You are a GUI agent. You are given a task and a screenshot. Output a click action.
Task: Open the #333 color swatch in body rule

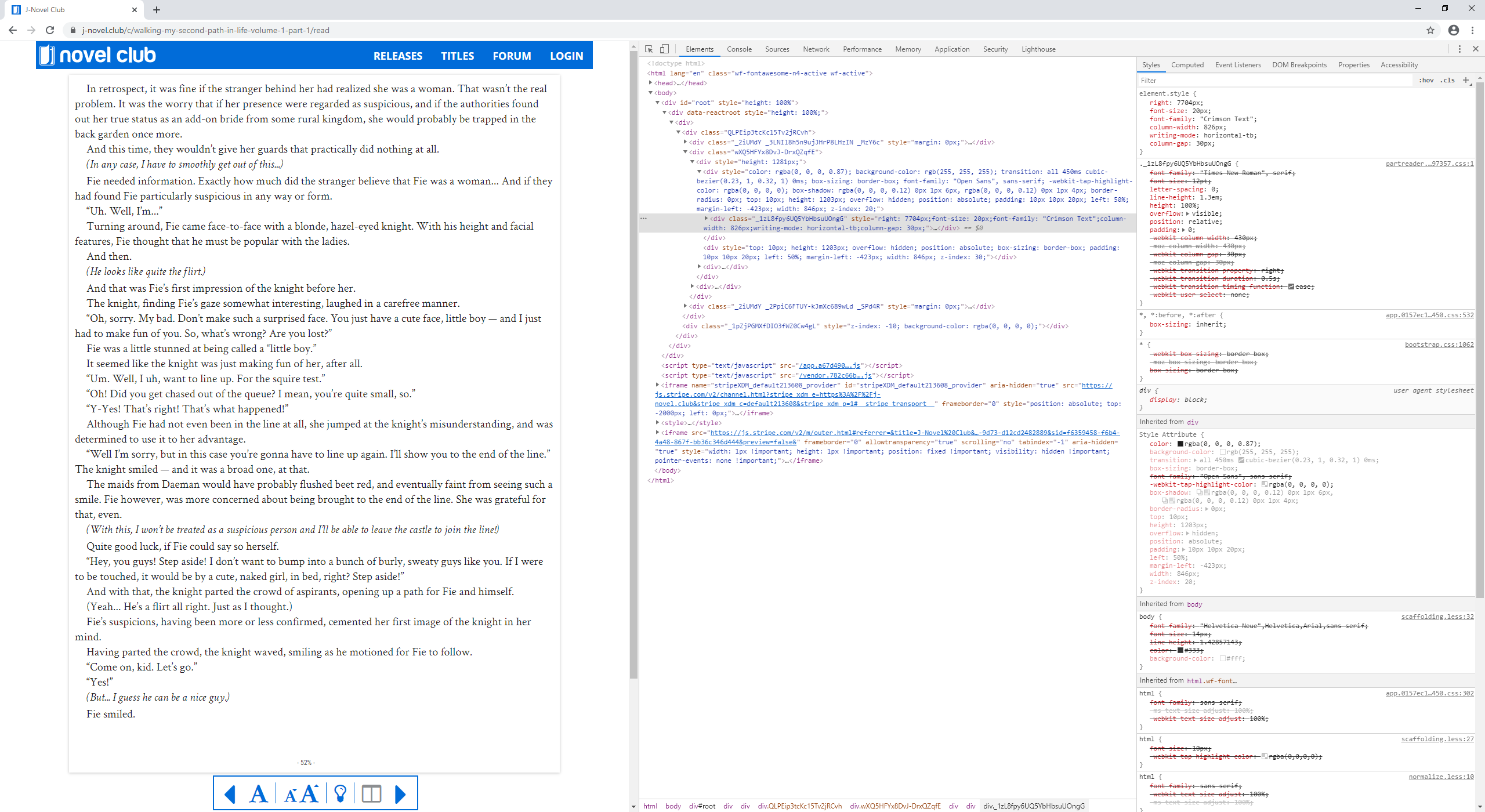point(1180,650)
